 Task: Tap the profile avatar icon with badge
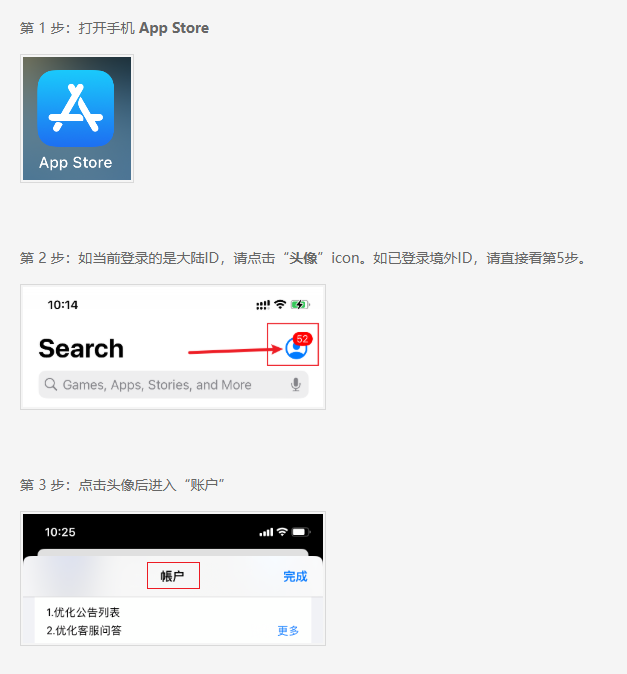(x=296, y=348)
